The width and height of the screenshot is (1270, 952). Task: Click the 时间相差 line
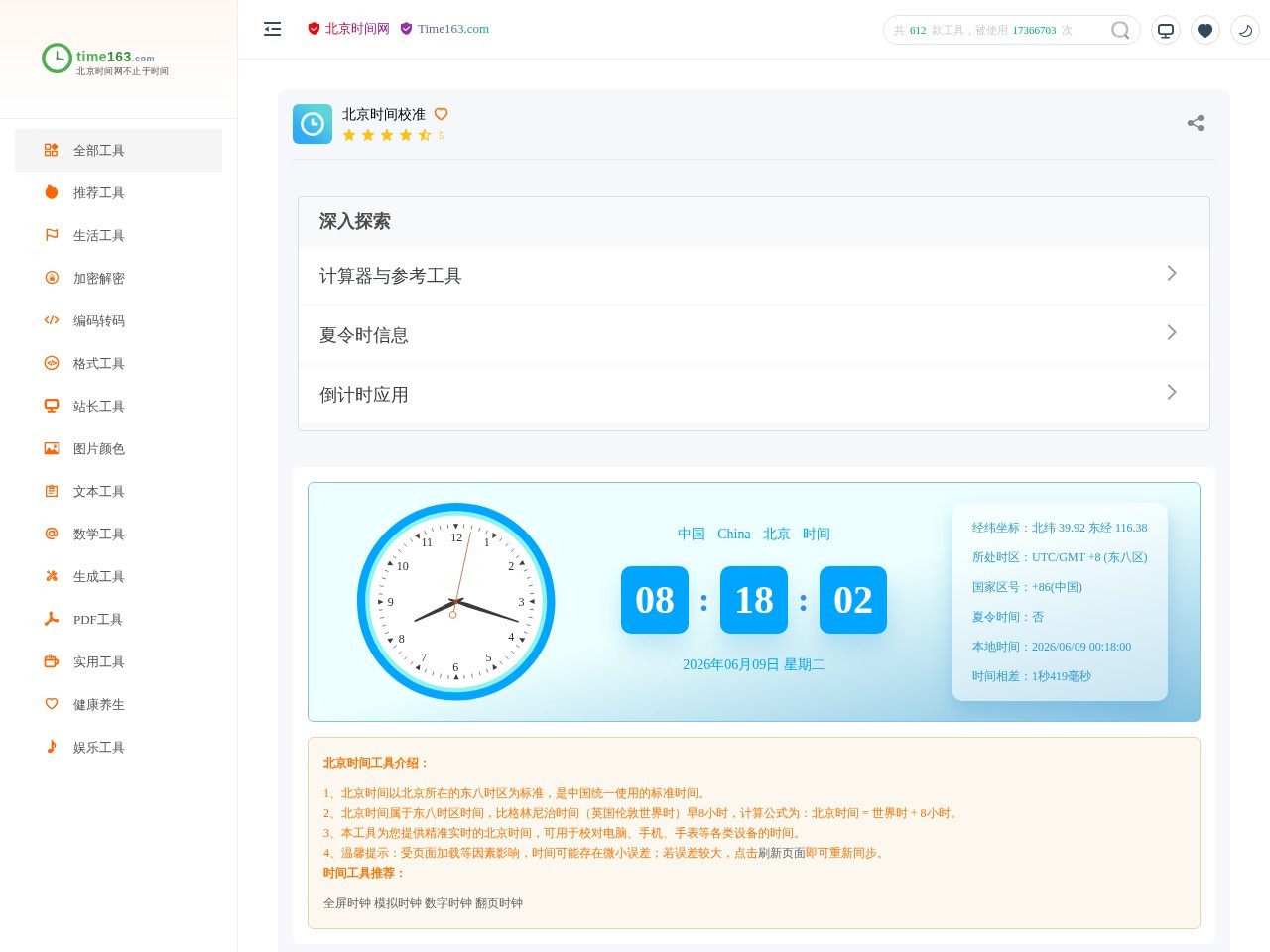(1032, 676)
